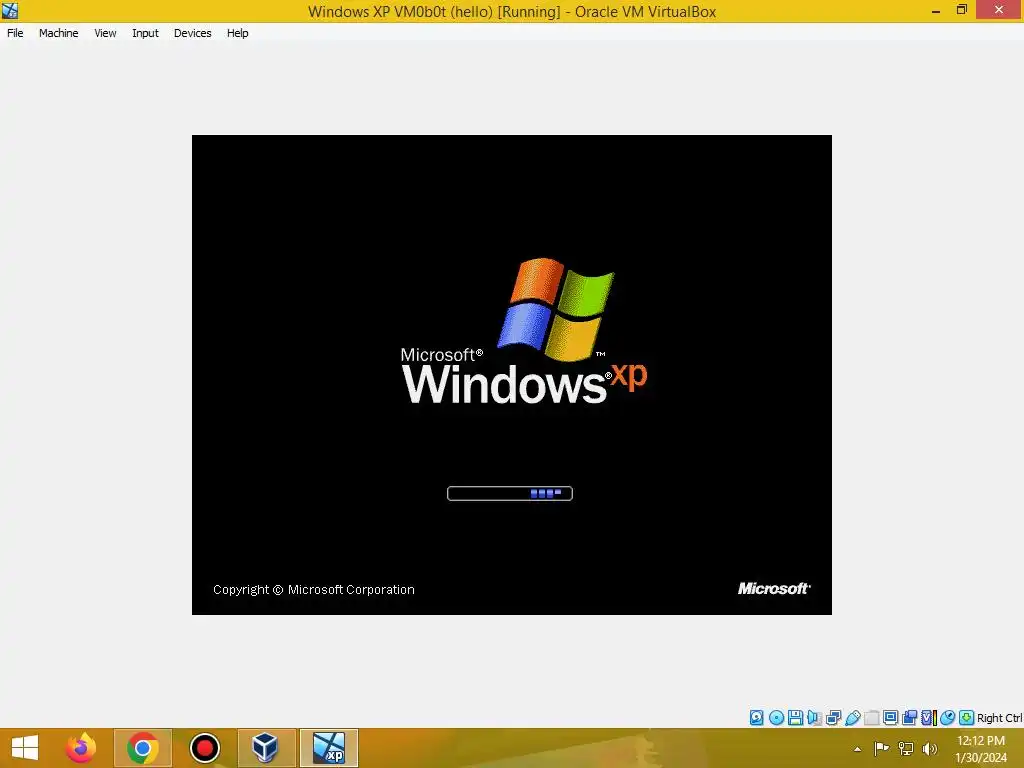The width and height of the screenshot is (1024, 768).
Task: Open the Input menu
Action: [145, 33]
